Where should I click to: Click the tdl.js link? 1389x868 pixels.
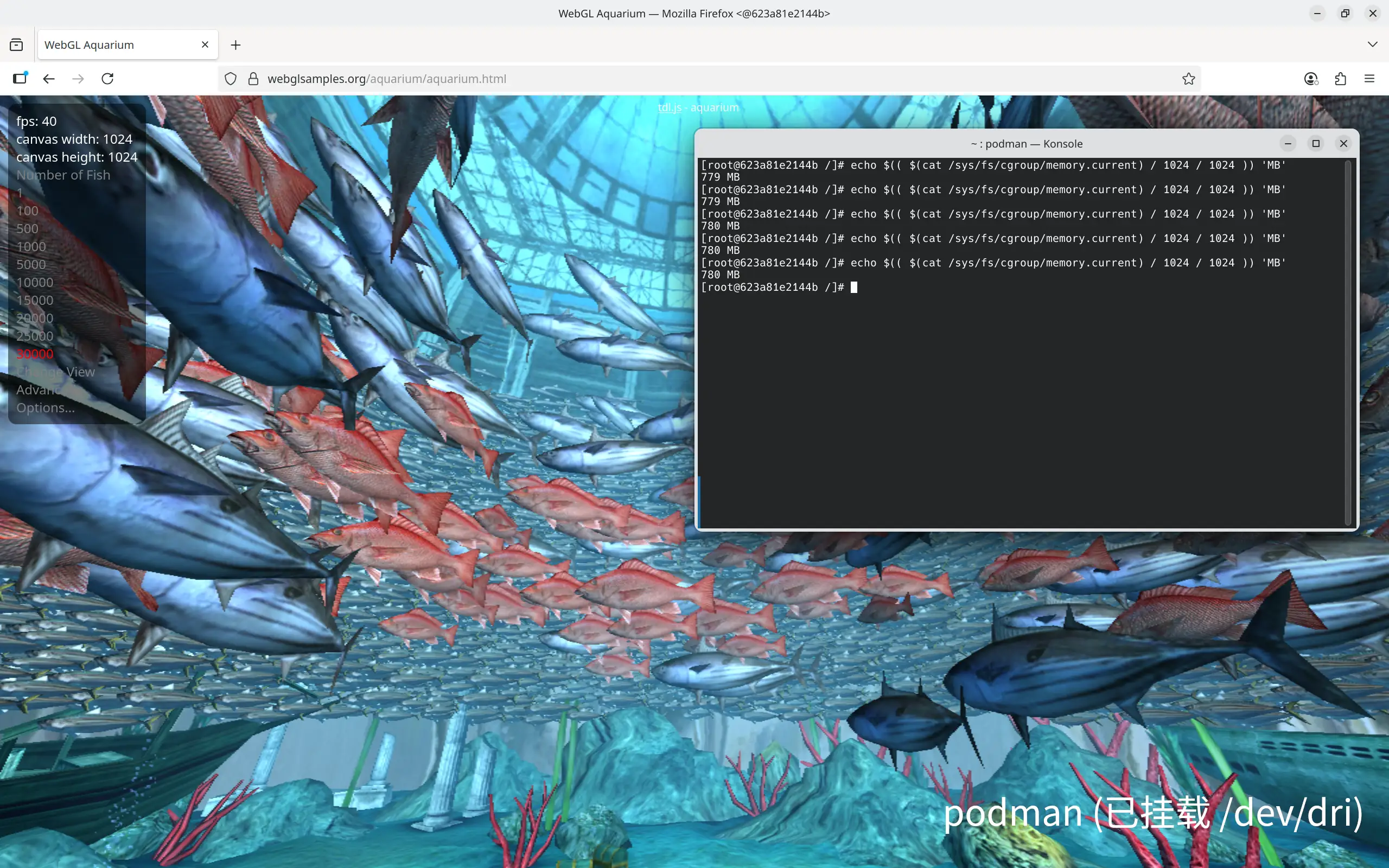click(x=669, y=107)
